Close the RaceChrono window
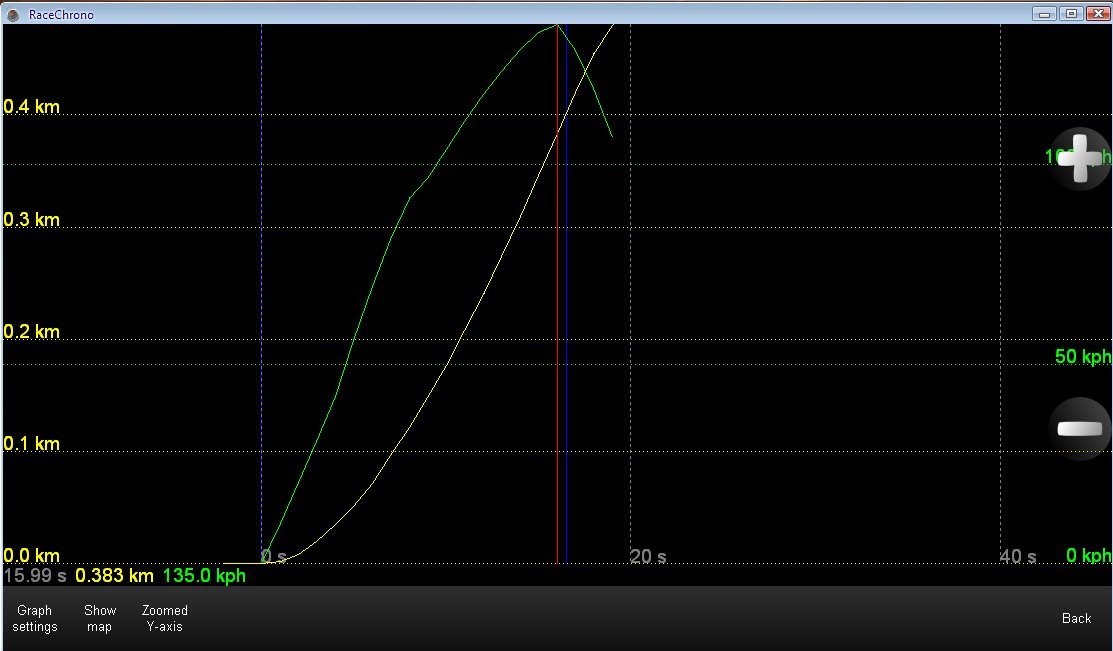The image size is (1113, 651). [x=1095, y=14]
